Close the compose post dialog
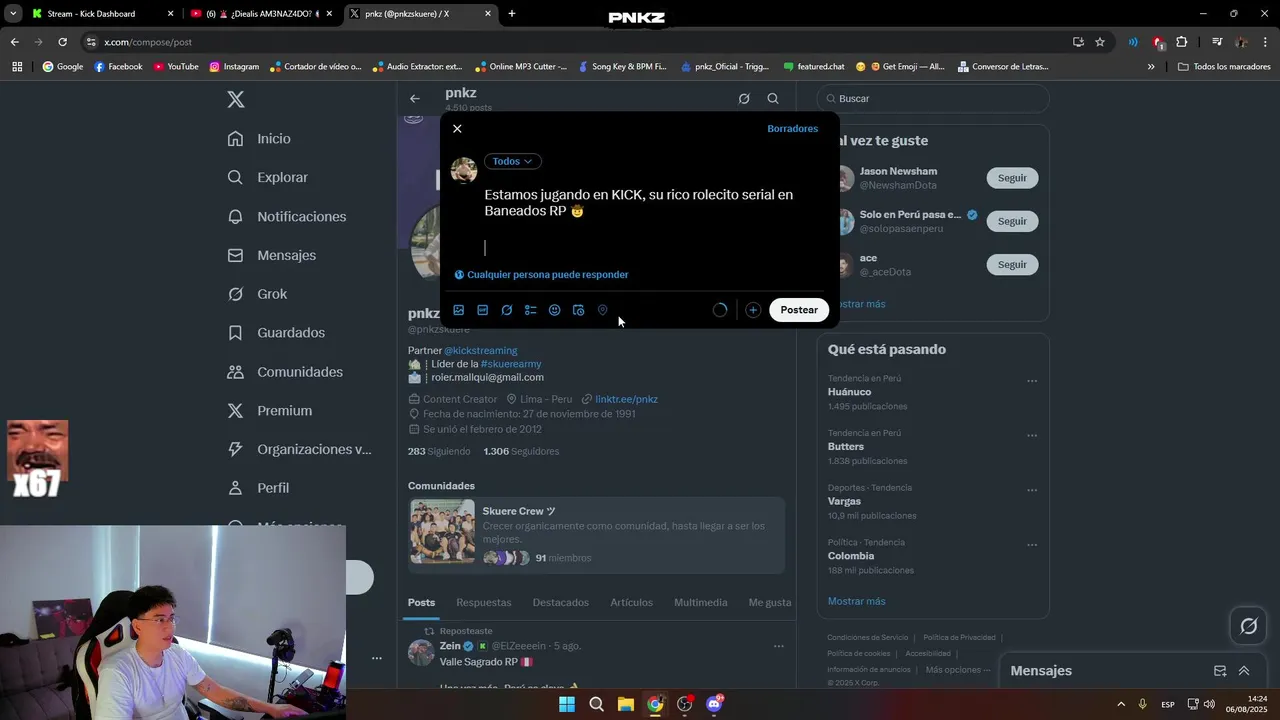Viewport: 1280px width, 720px height. [457, 129]
